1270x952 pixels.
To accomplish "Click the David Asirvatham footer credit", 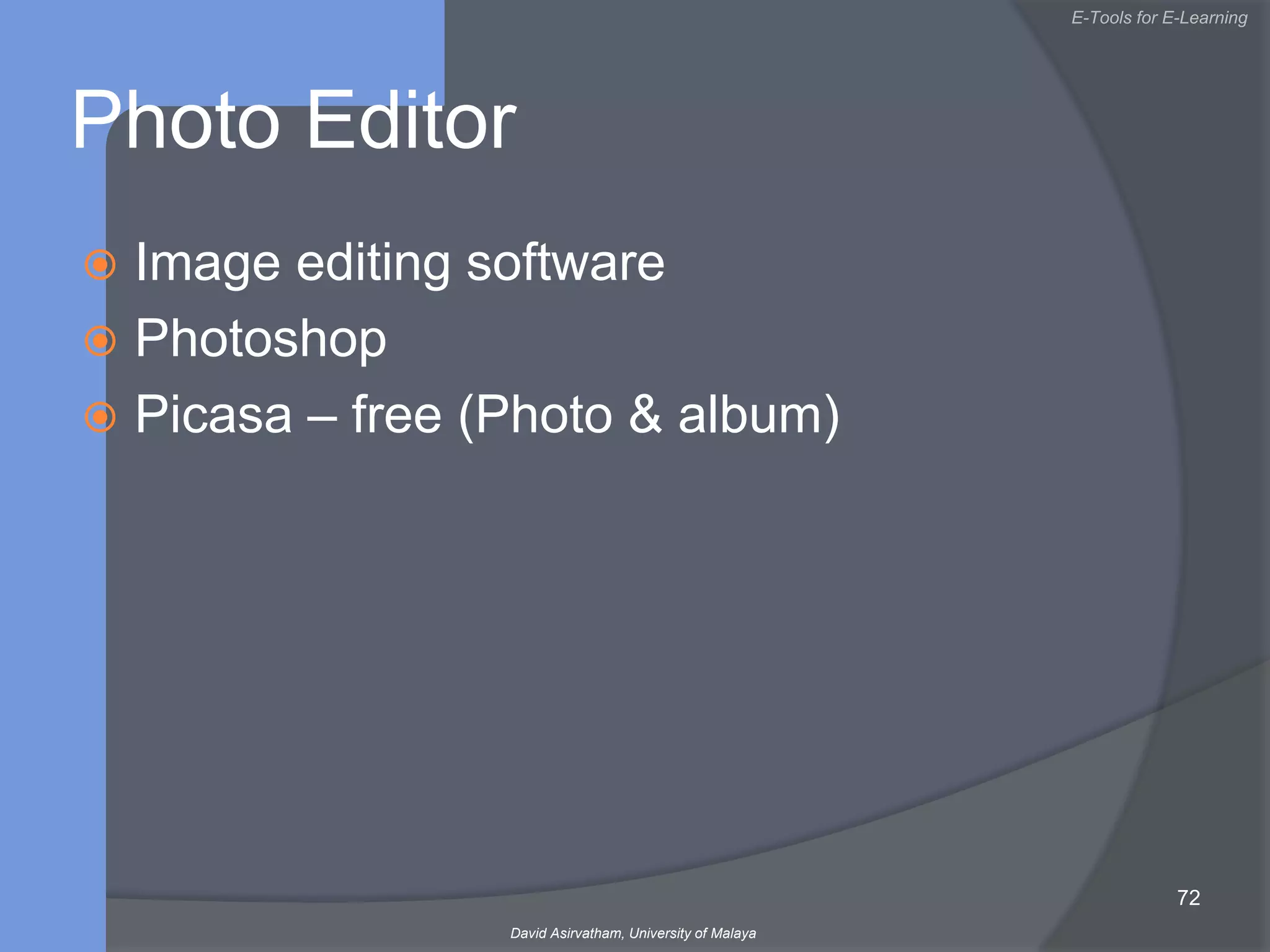I will coord(566,933).
